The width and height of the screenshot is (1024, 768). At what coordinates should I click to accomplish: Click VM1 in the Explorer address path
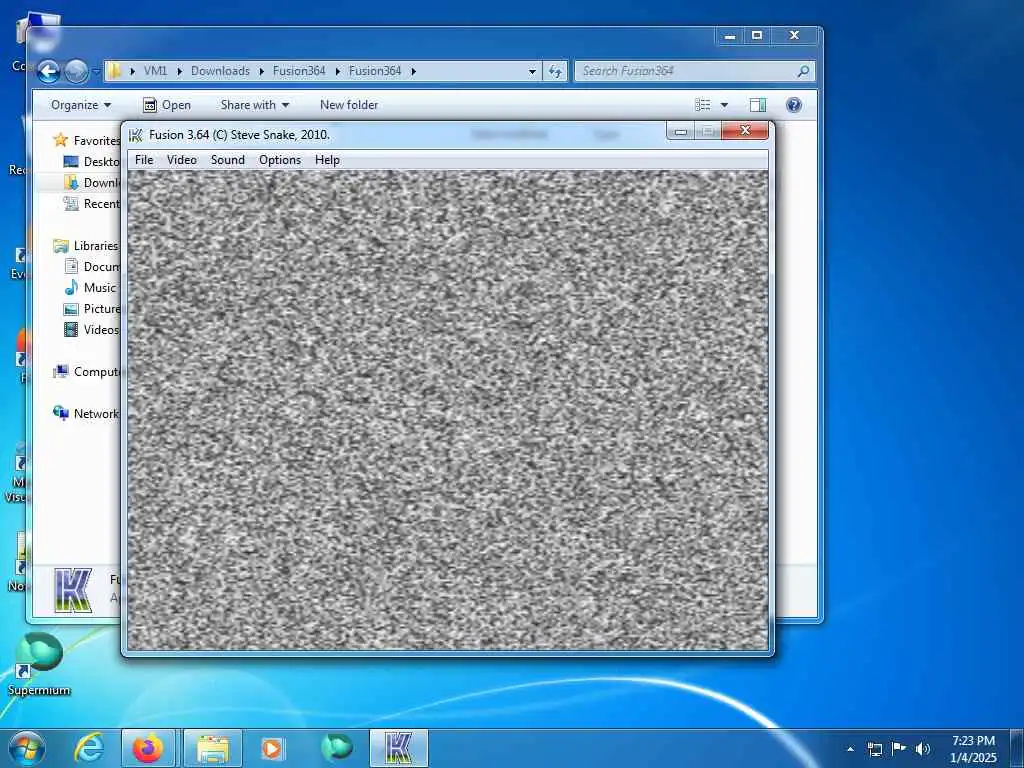pyautogui.click(x=155, y=71)
